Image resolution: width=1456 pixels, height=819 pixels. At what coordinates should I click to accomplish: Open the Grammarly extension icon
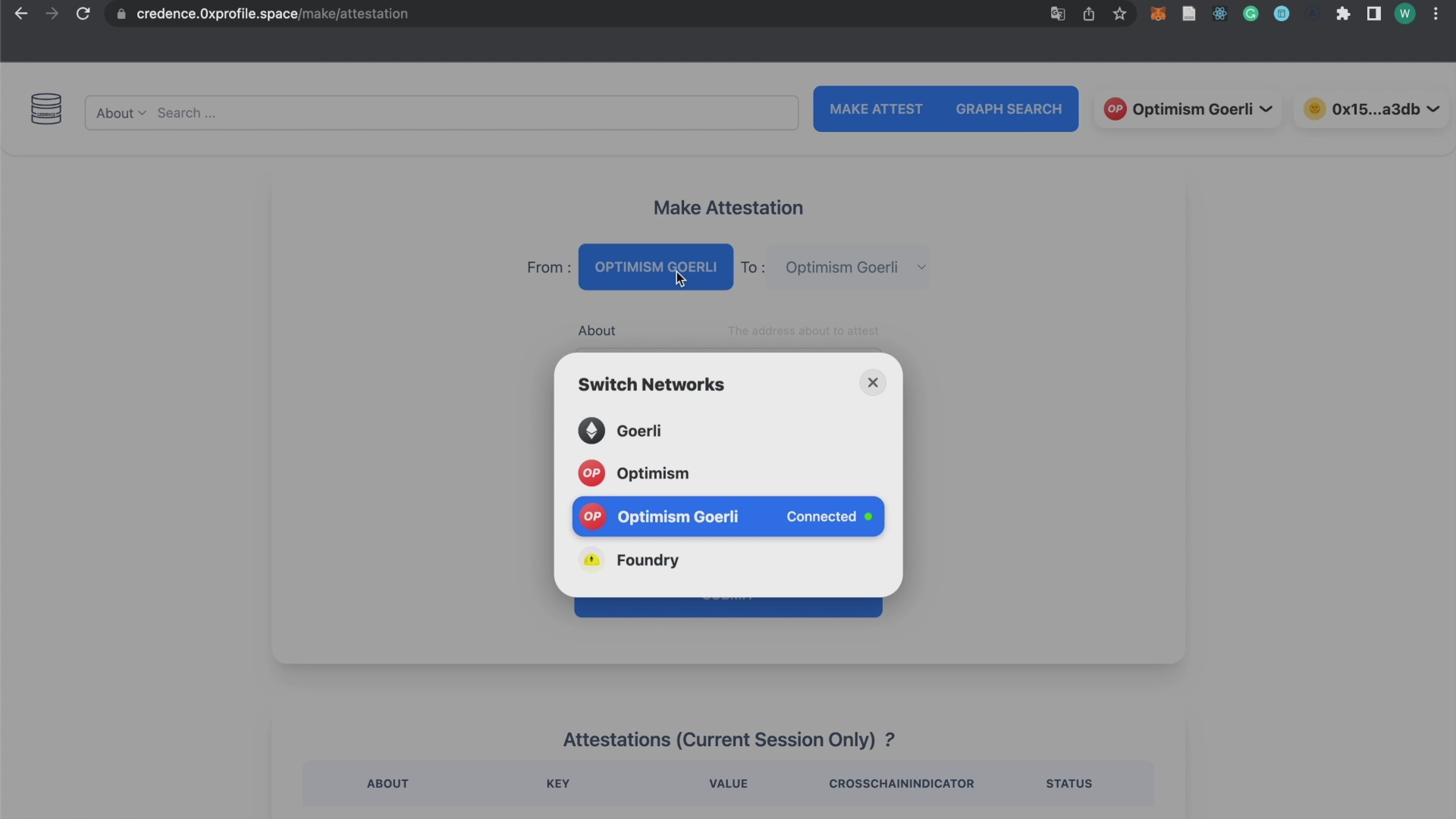point(1250,14)
